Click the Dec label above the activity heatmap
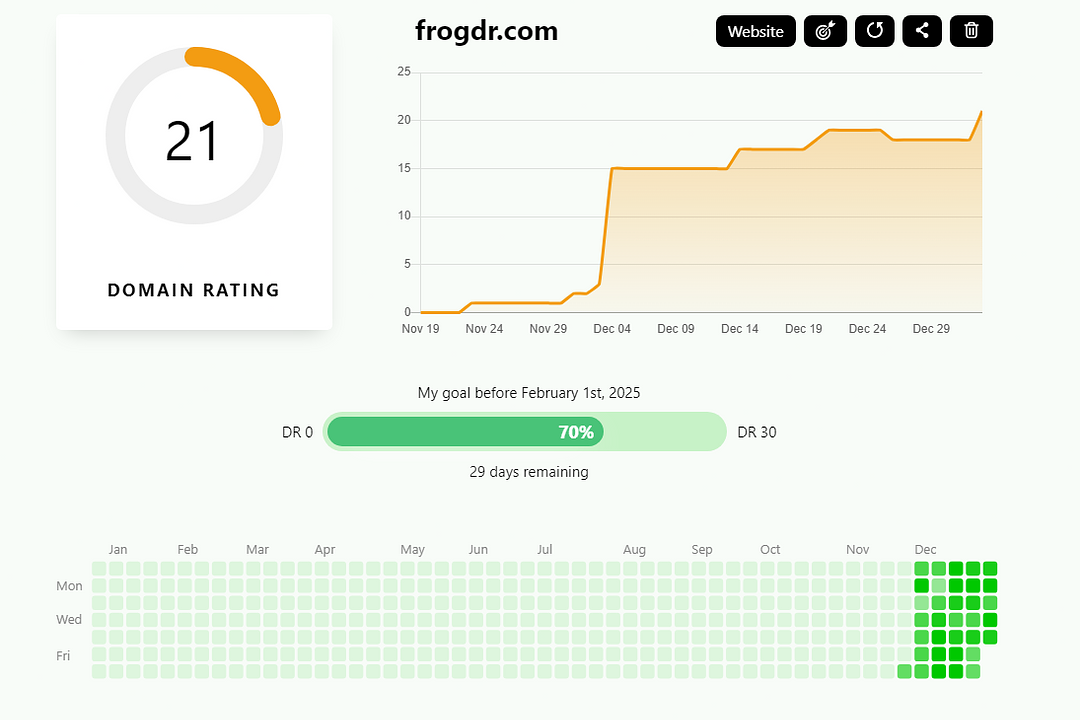 coord(925,549)
